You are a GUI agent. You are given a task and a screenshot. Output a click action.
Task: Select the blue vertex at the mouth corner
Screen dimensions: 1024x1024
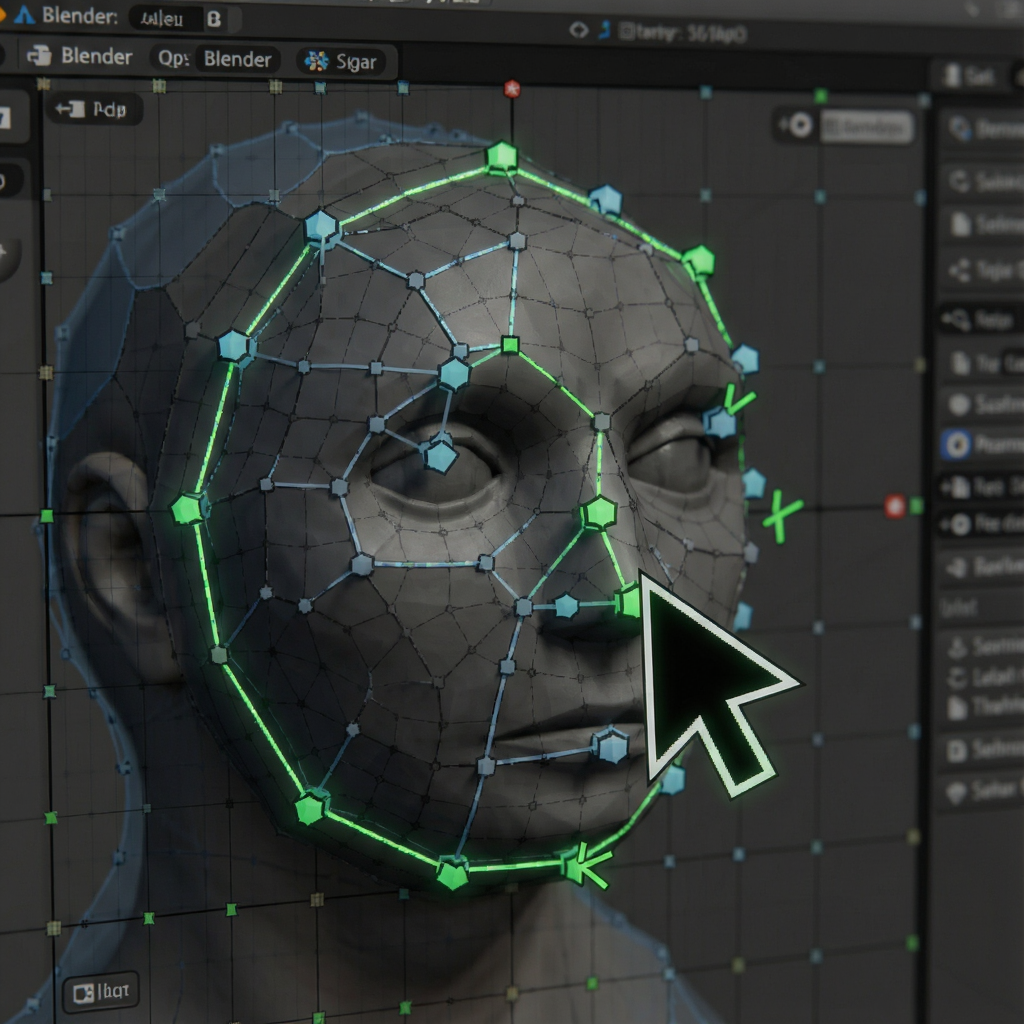(x=611, y=746)
